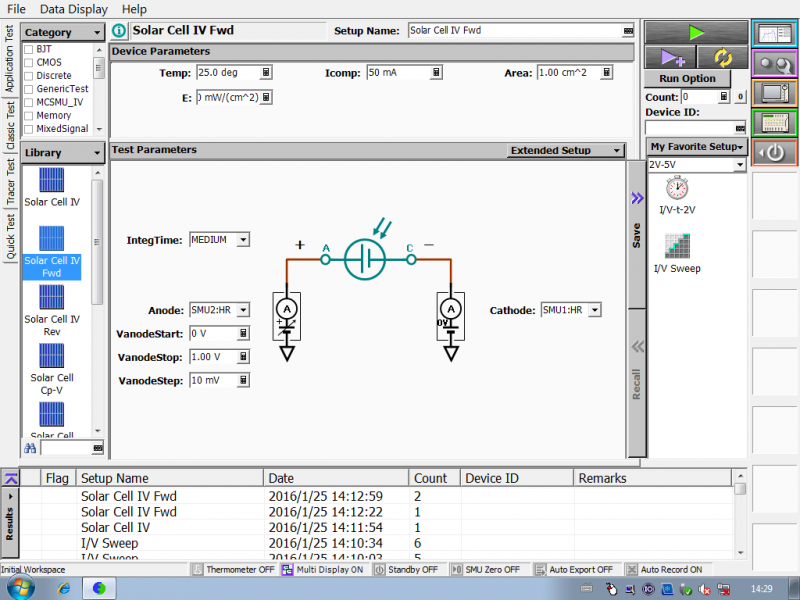Open keypad icon next to Count field
Viewport: 800px width, 600px height.
tap(723, 96)
